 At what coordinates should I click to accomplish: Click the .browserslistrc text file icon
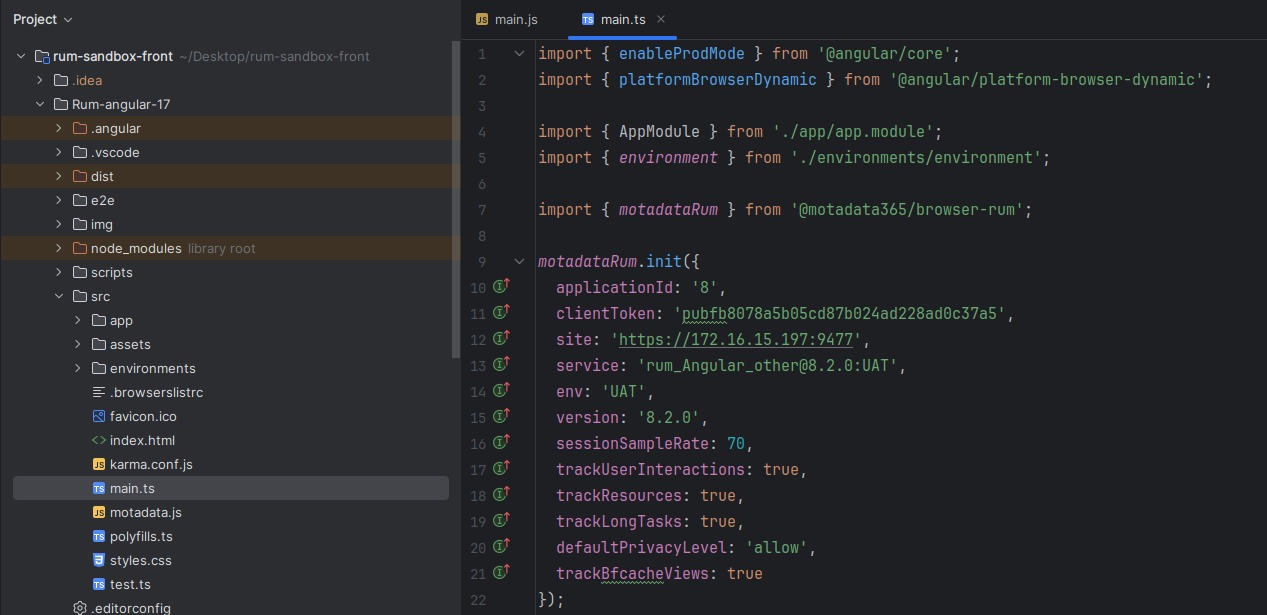[x=99, y=392]
